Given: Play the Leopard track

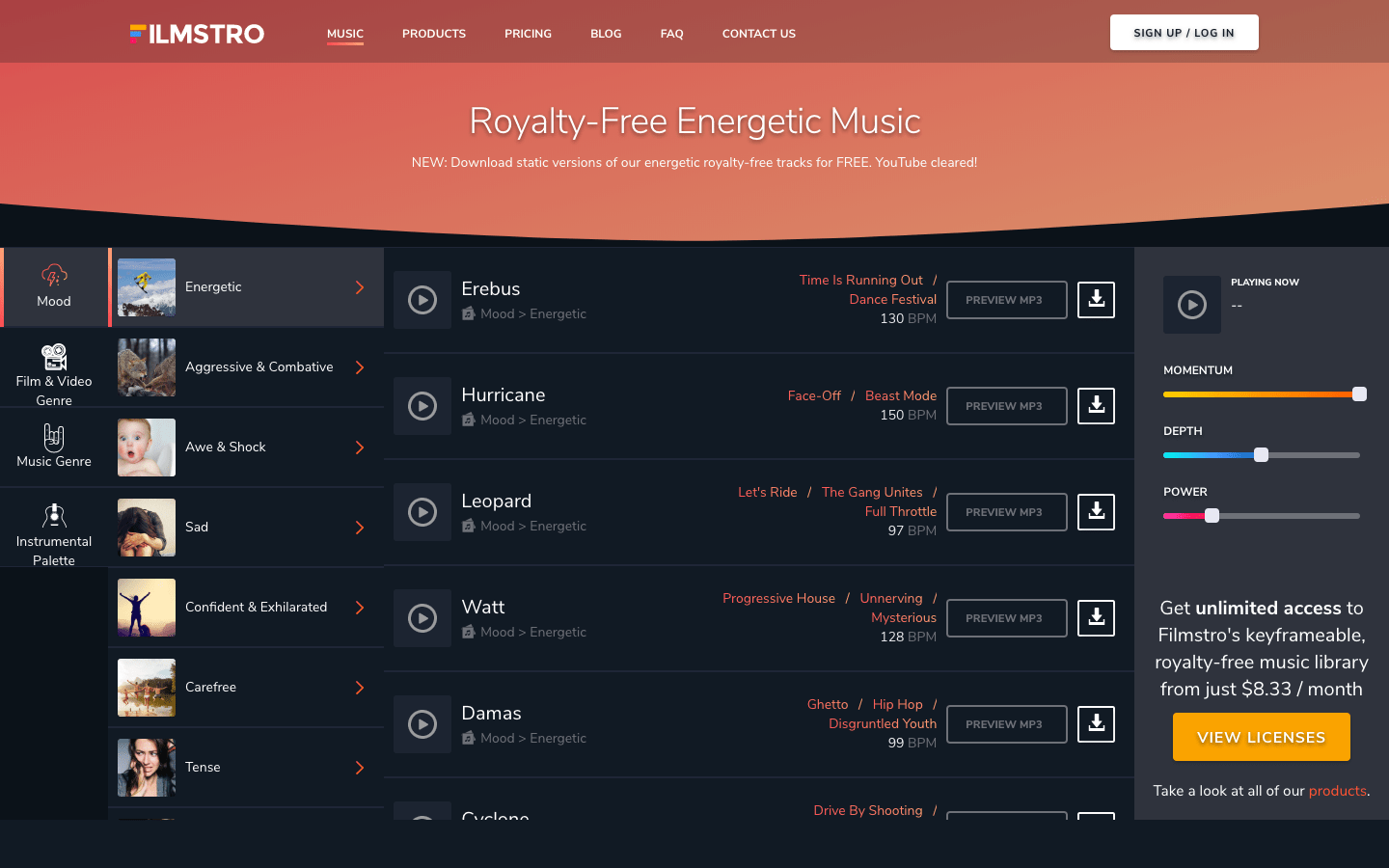Looking at the screenshot, I should [422, 512].
